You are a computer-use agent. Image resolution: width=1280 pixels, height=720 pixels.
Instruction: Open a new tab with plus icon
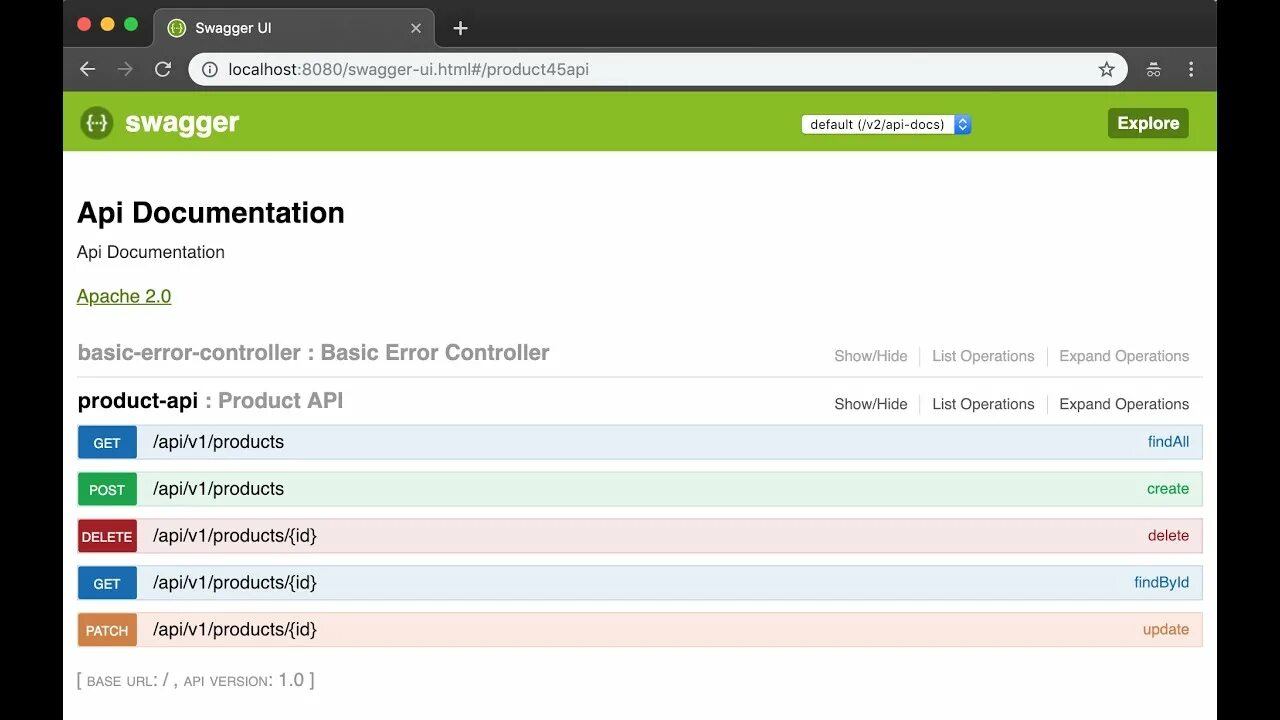click(x=460, y=28)
